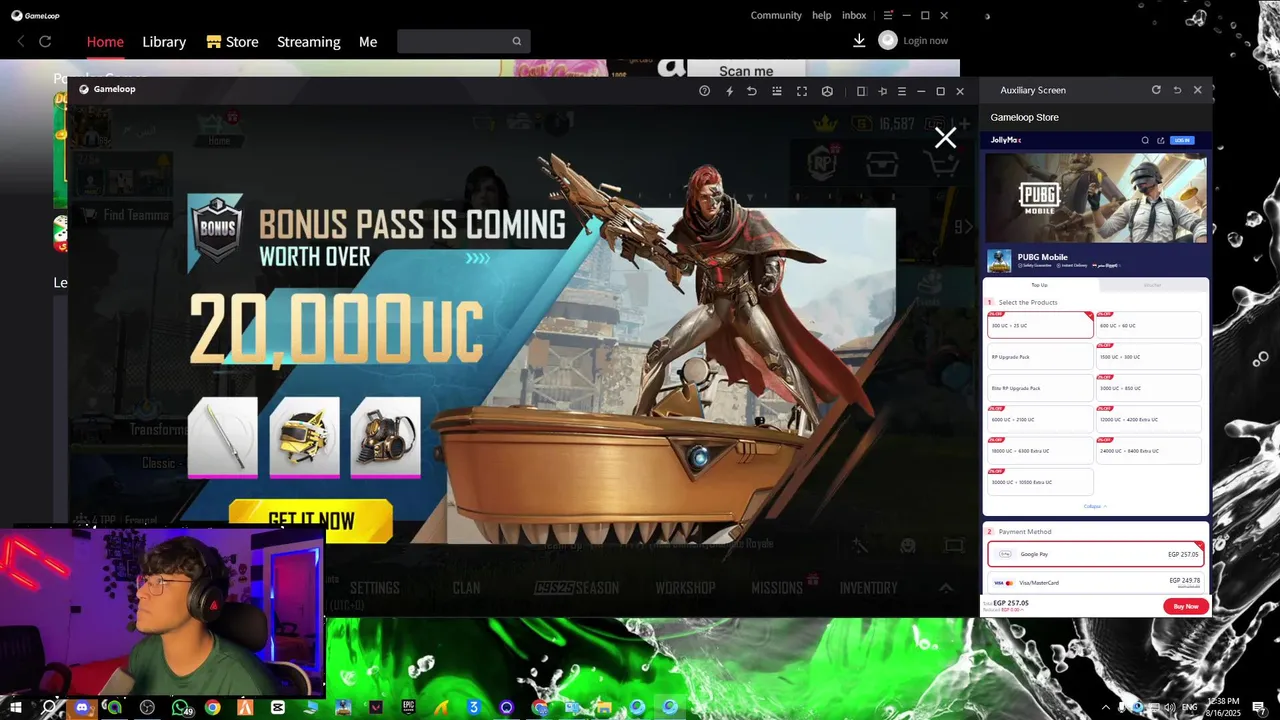Image resolution: width=1280 pixels, height=720 pixels.
Task: Open the help icon in emulator toolbar
Action: click(704, 91)
